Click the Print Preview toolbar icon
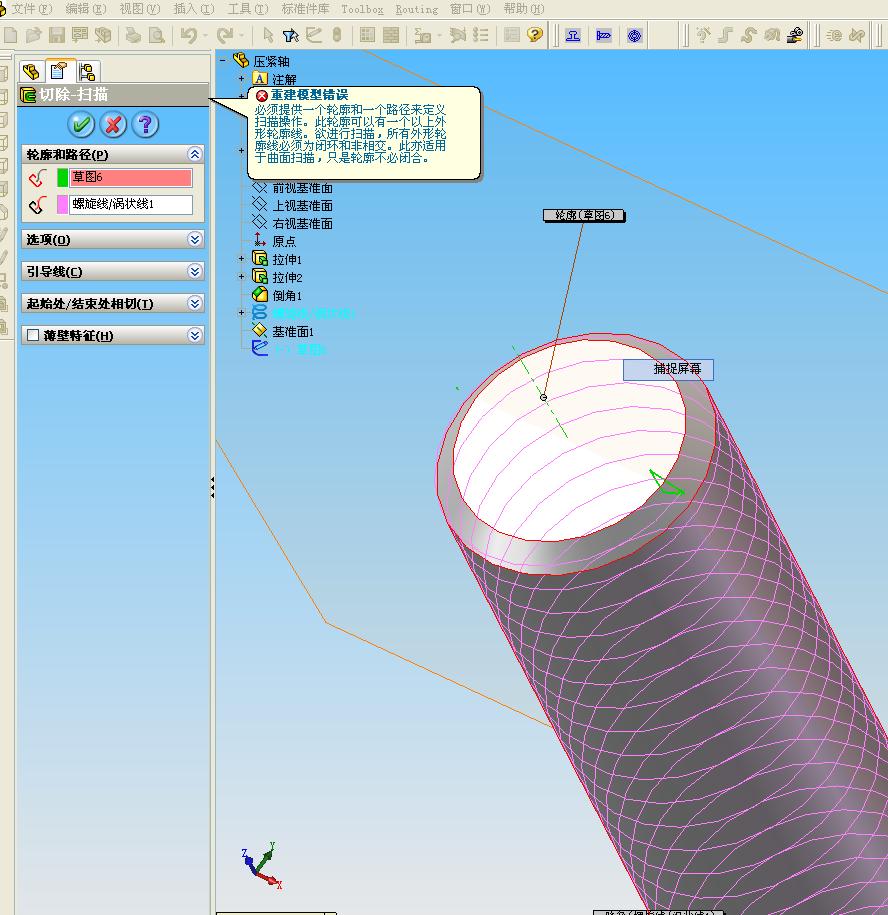 point(156,35)
